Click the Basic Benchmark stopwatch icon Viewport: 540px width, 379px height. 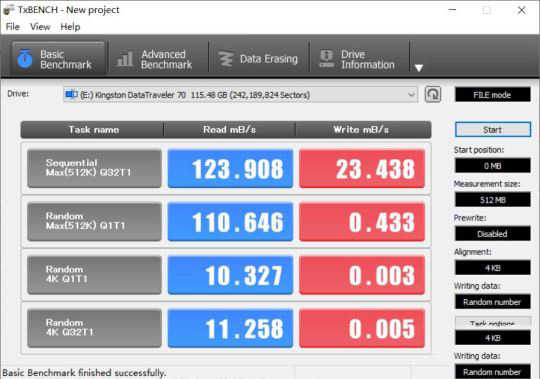pos(25,59)
